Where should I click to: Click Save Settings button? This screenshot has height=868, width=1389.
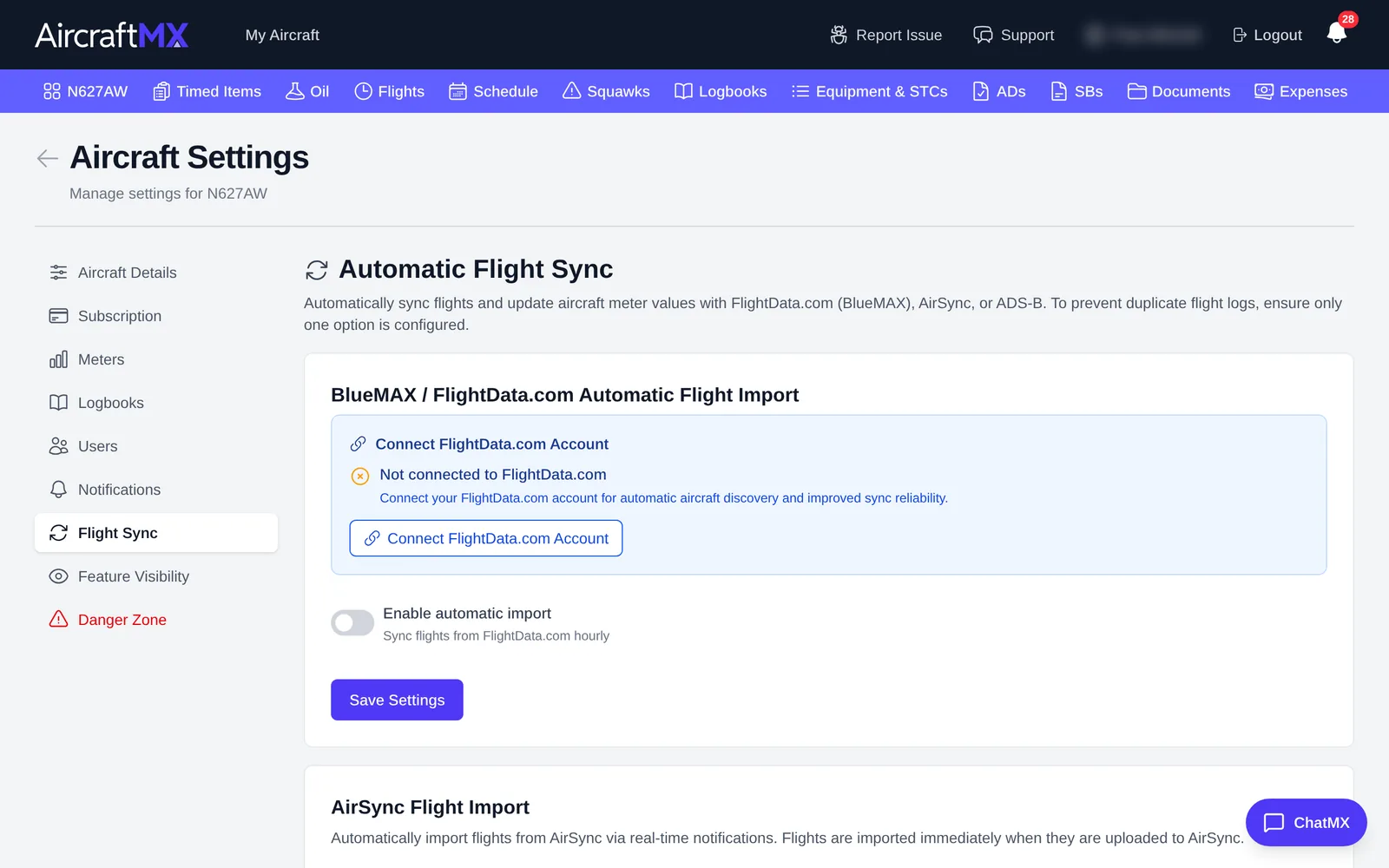click(x=397, y=700)
